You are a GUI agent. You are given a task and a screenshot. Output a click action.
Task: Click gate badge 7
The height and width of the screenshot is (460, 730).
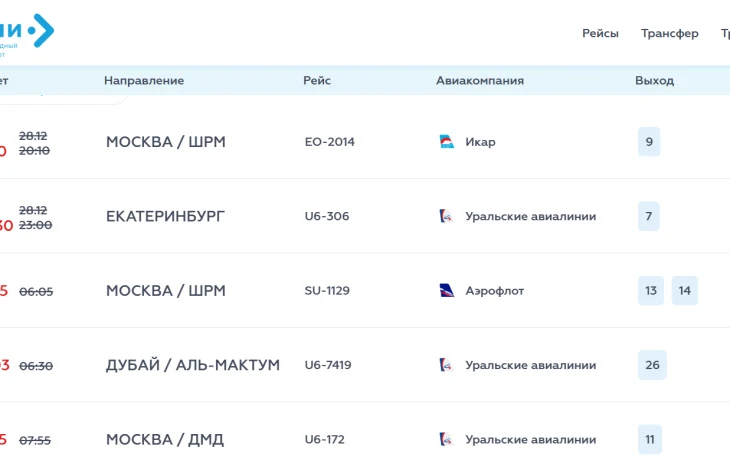click(649, 216)
